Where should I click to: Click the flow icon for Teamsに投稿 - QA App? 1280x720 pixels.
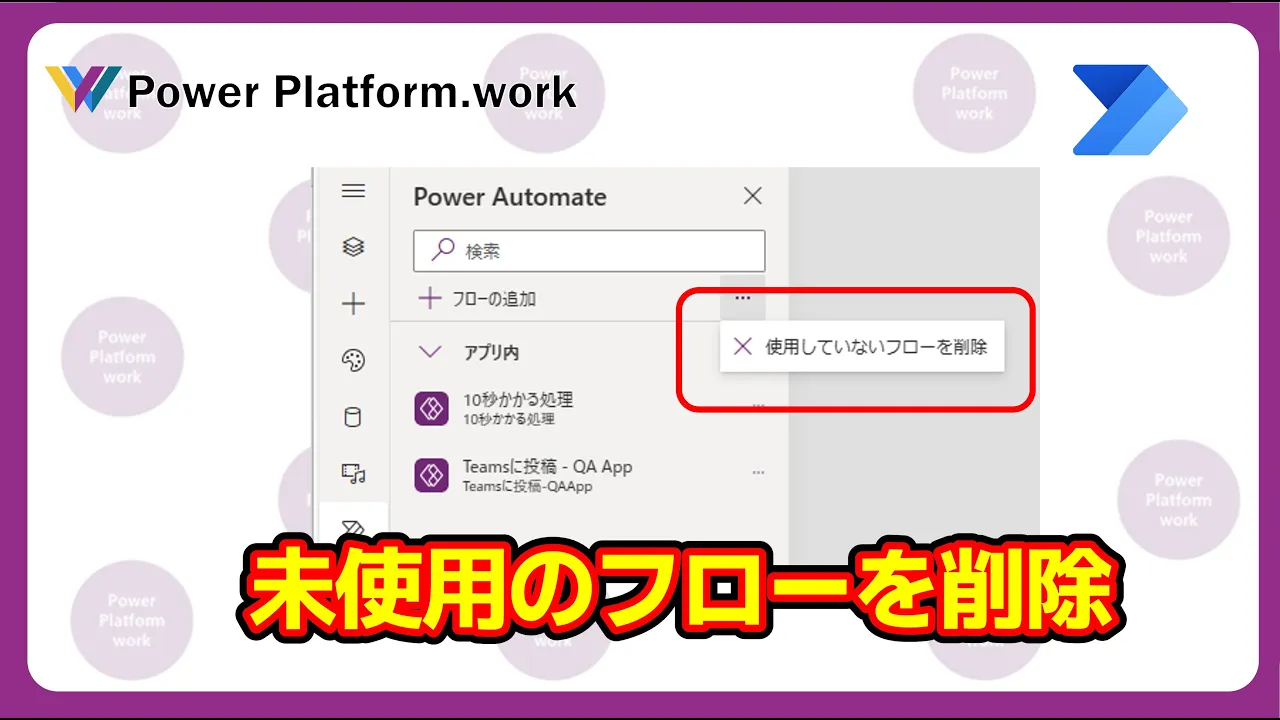point(431,475)
